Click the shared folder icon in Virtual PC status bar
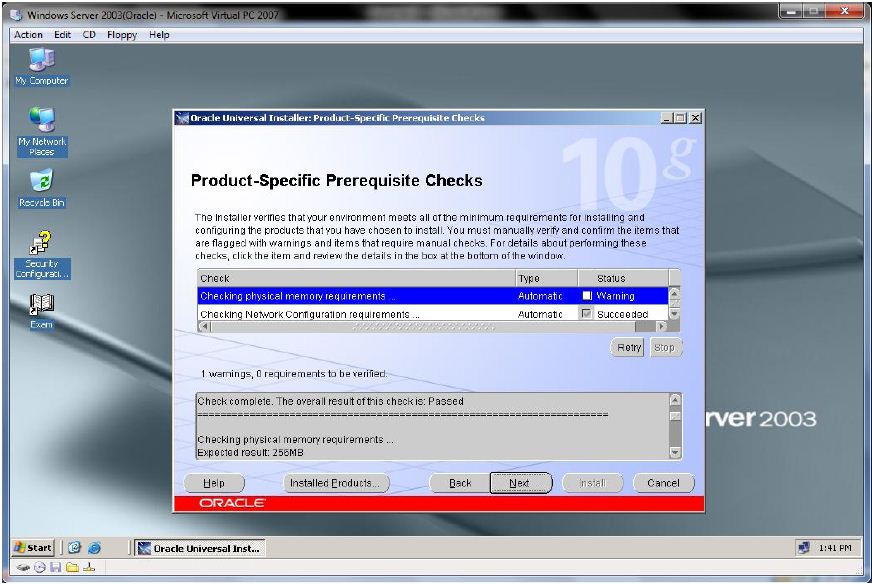872x584 pixels. 72,567
